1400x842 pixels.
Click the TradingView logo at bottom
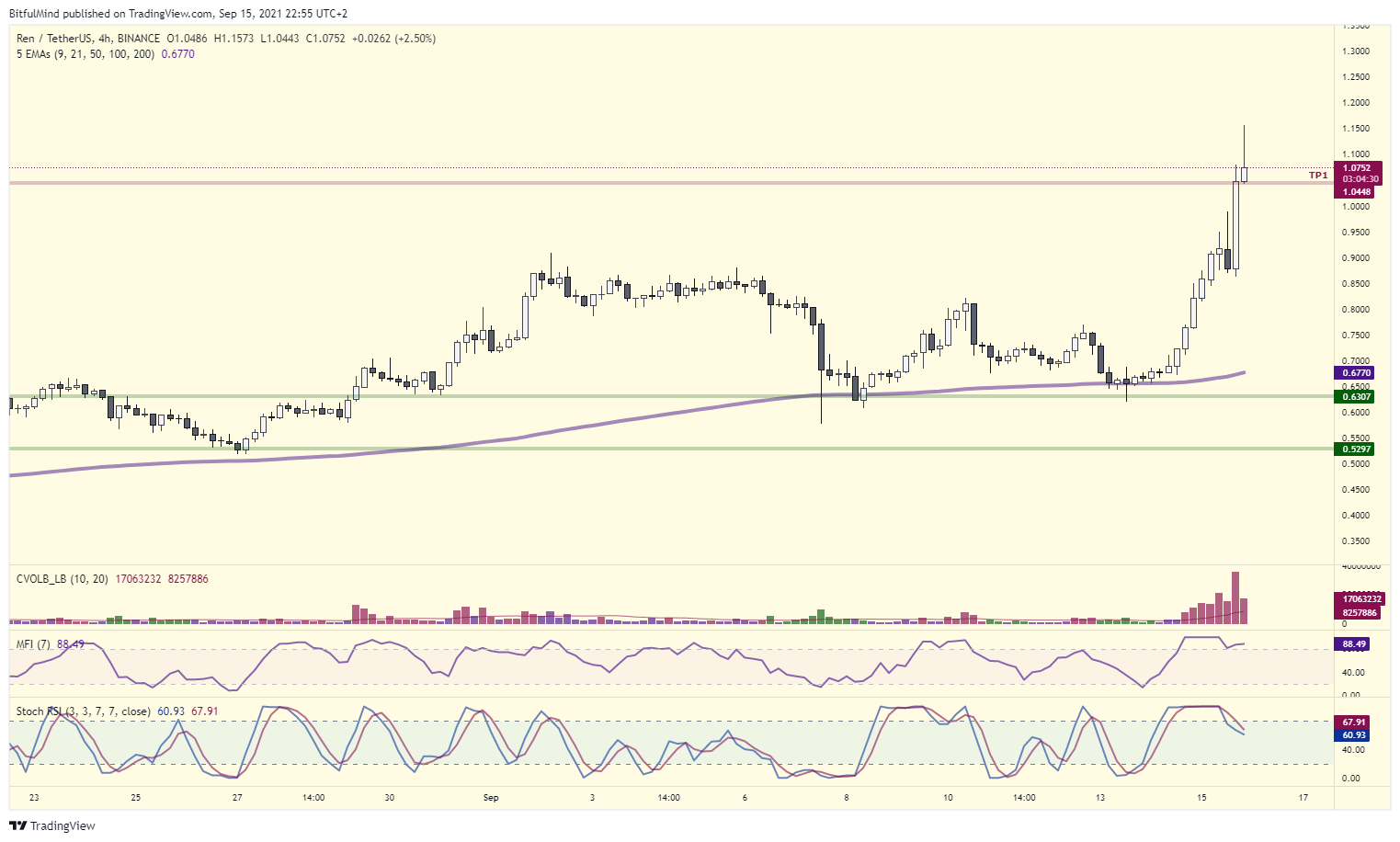(52, 825)
